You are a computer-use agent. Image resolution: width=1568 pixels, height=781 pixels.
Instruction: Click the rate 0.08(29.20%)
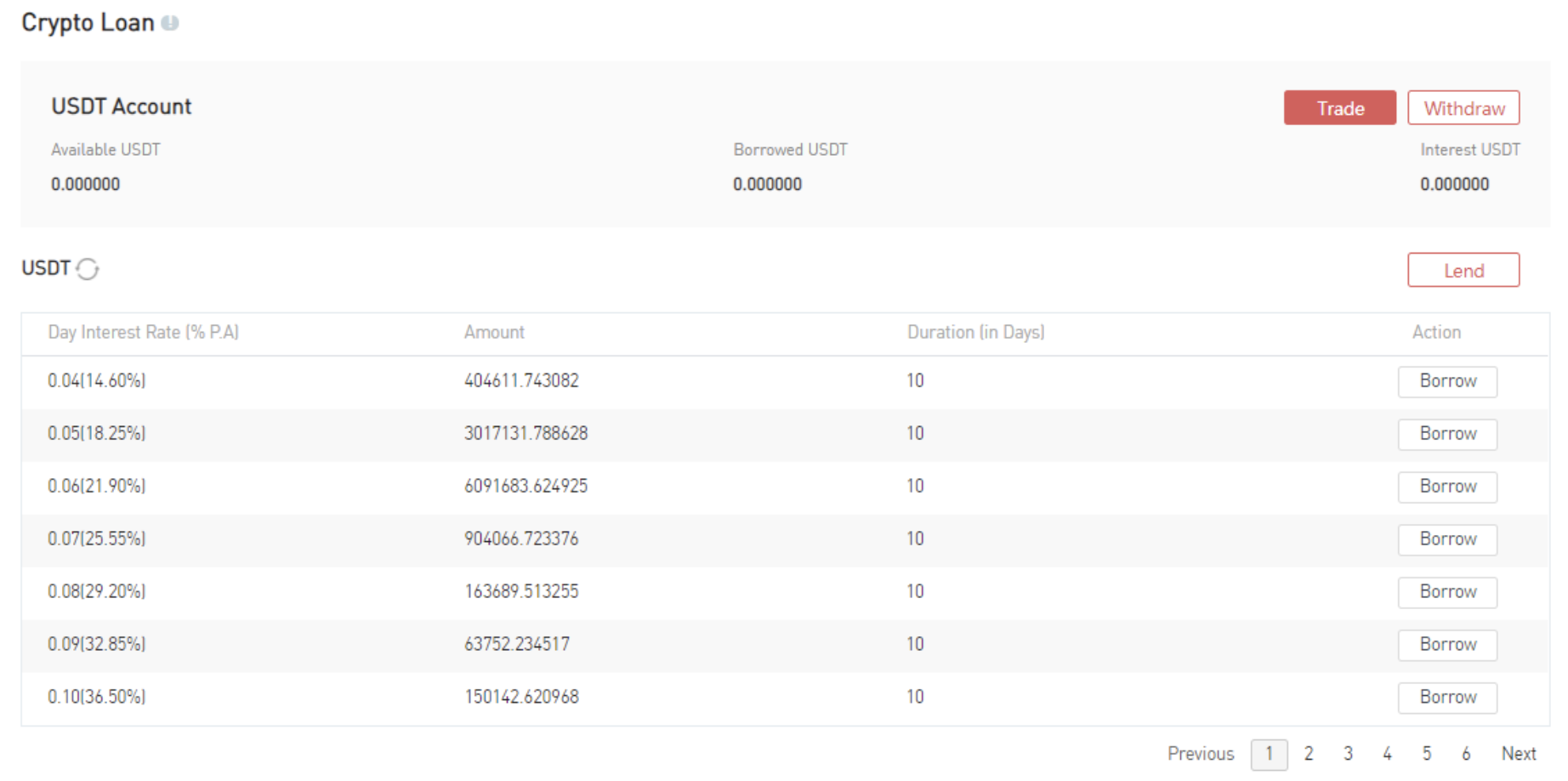coord(97,592)
